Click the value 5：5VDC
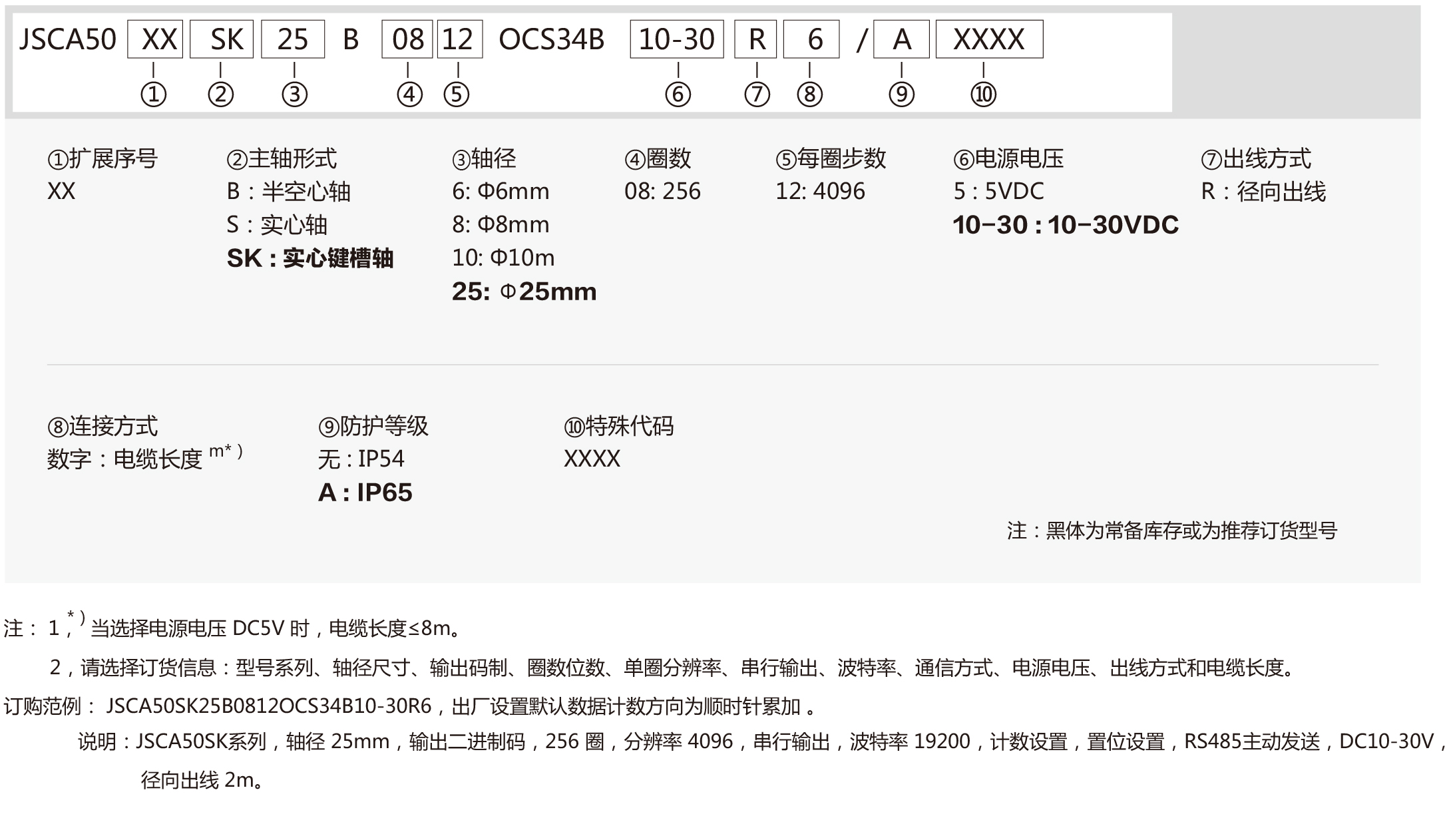This screenshot has height=840, width=1445. click(998, 192)
